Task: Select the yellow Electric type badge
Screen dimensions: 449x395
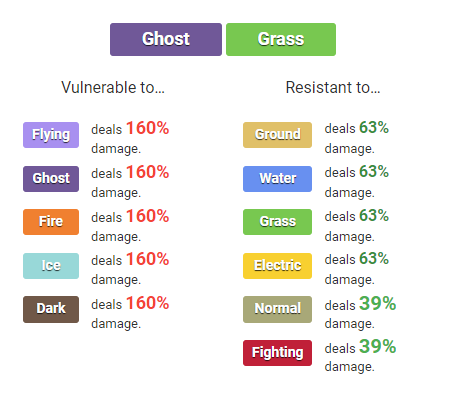Action: [x=277, y=266]
